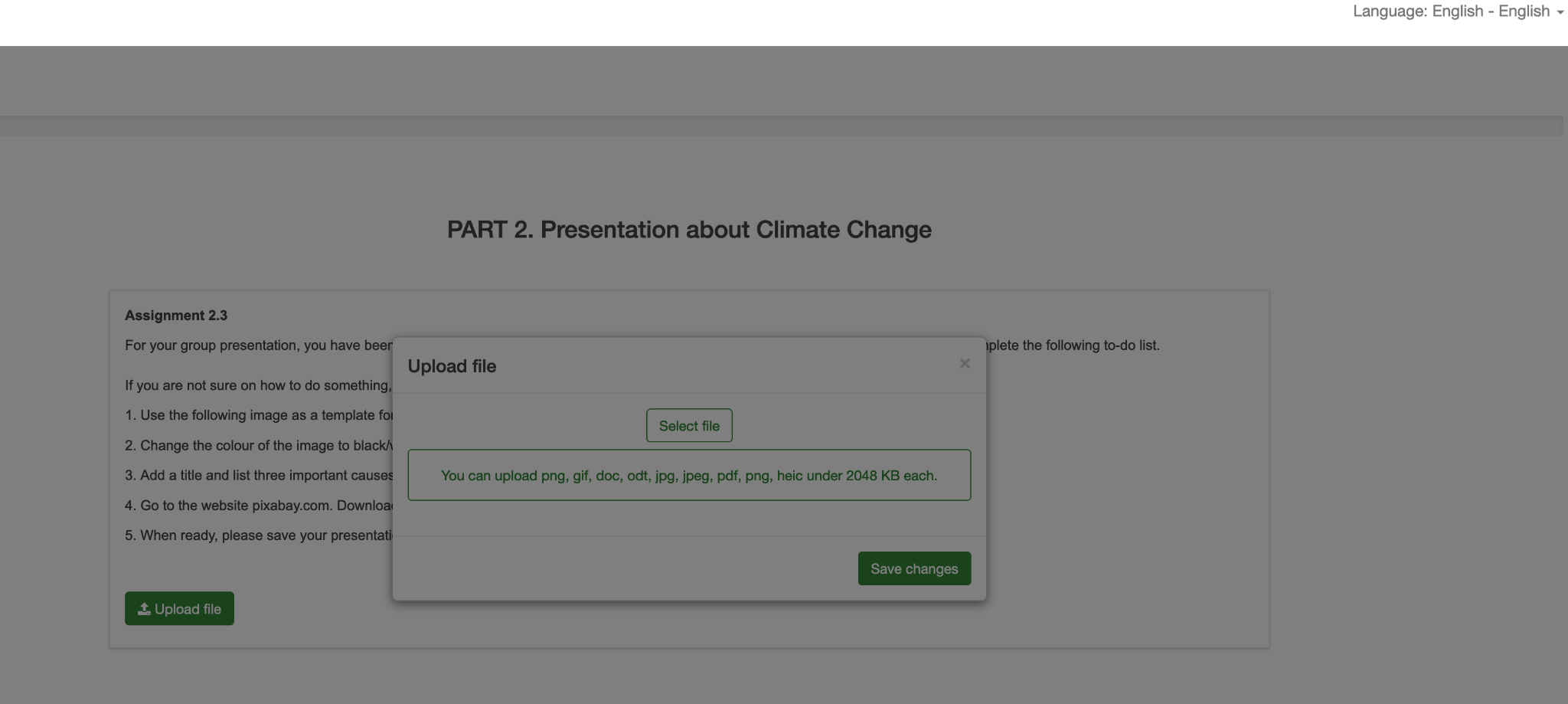The image size is (1568, 704).
Task: Select to-do item 3 about adding a title
Action: pos(259,476)
